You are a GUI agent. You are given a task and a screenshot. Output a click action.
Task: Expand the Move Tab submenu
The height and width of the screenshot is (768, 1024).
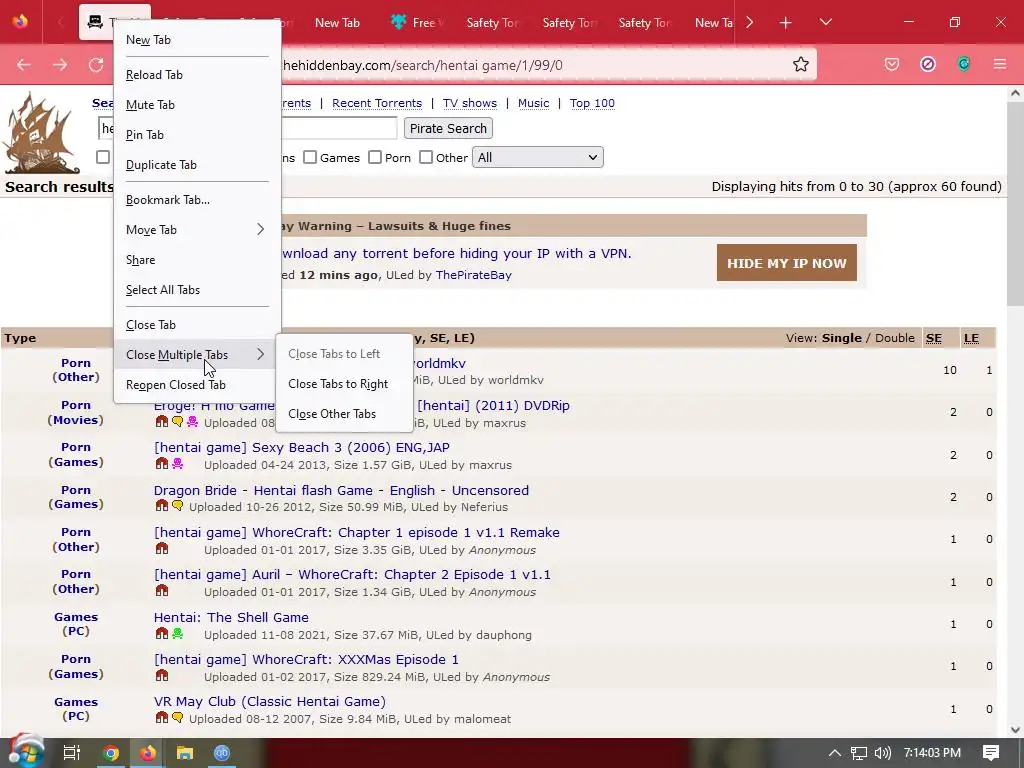[x=197, y=230]
